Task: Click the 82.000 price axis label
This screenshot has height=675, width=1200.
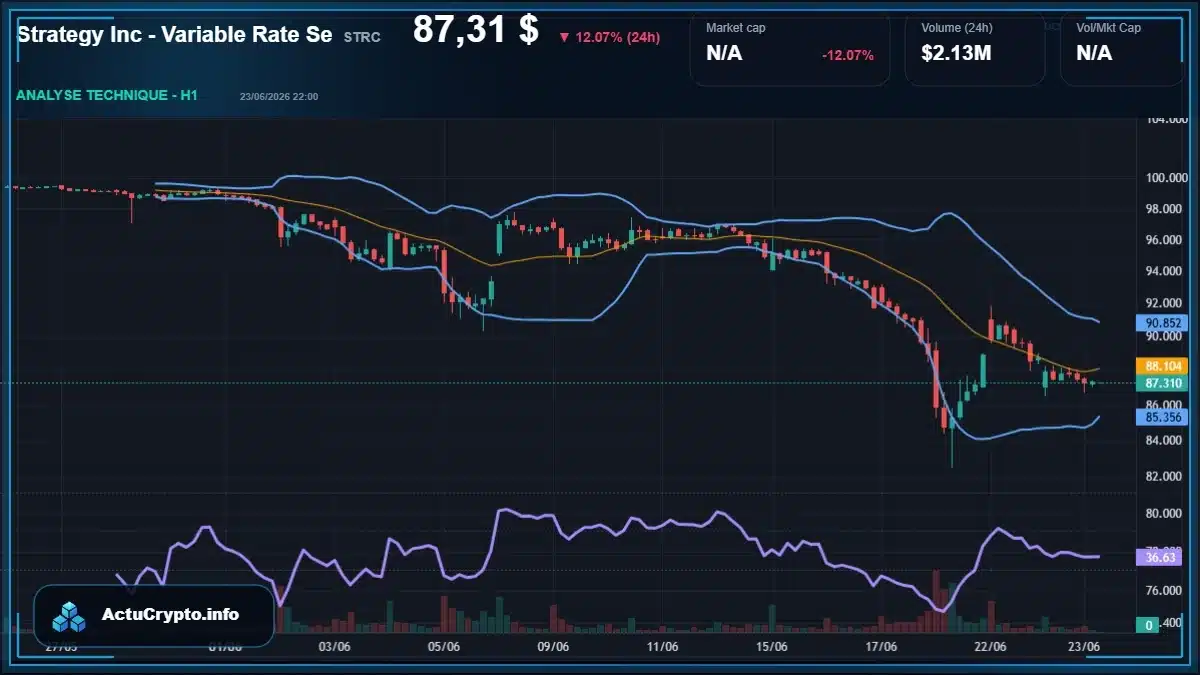Action: (x=1163, y=476)
